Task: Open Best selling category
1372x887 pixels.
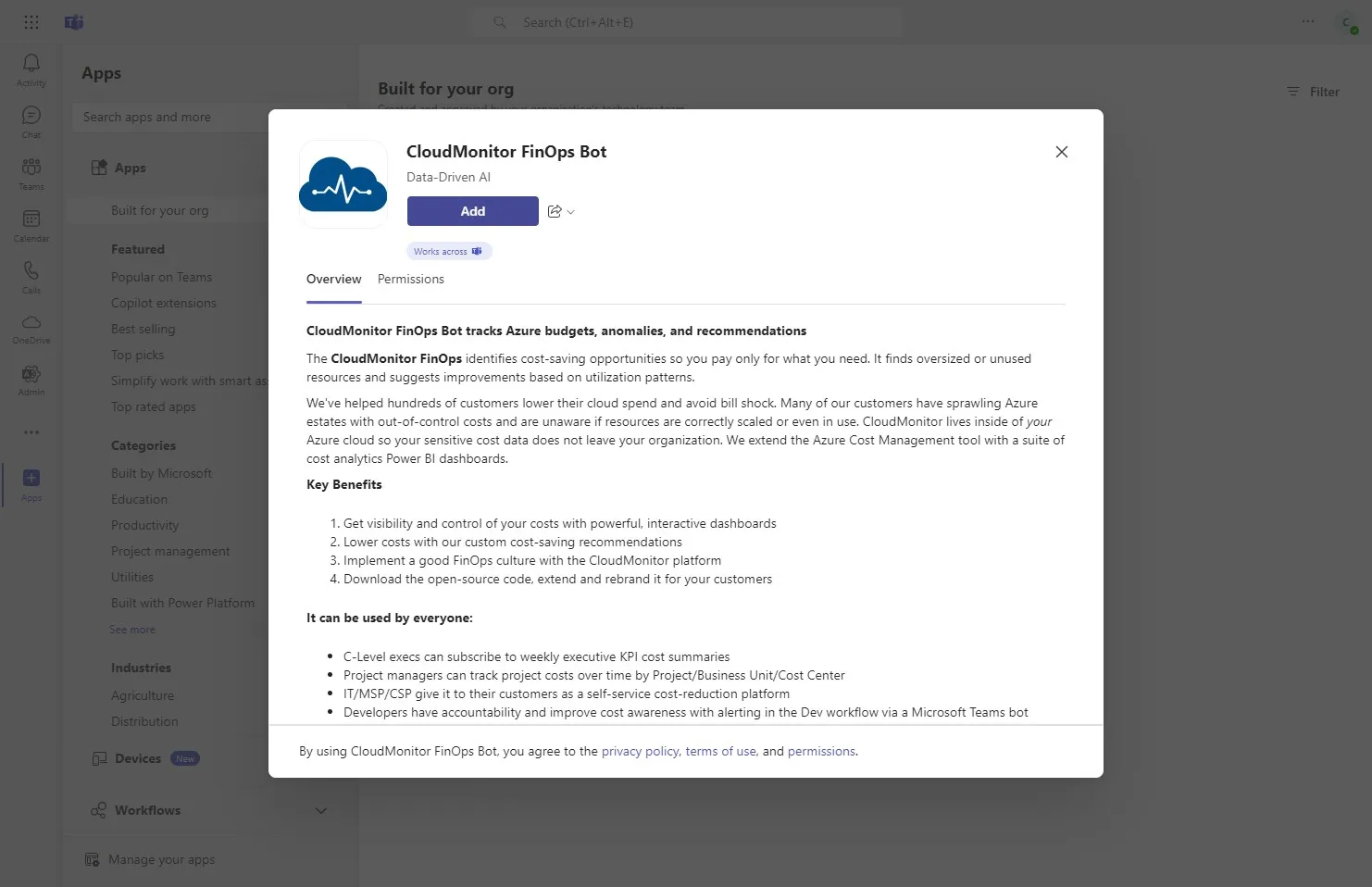Action: [143, 329]
